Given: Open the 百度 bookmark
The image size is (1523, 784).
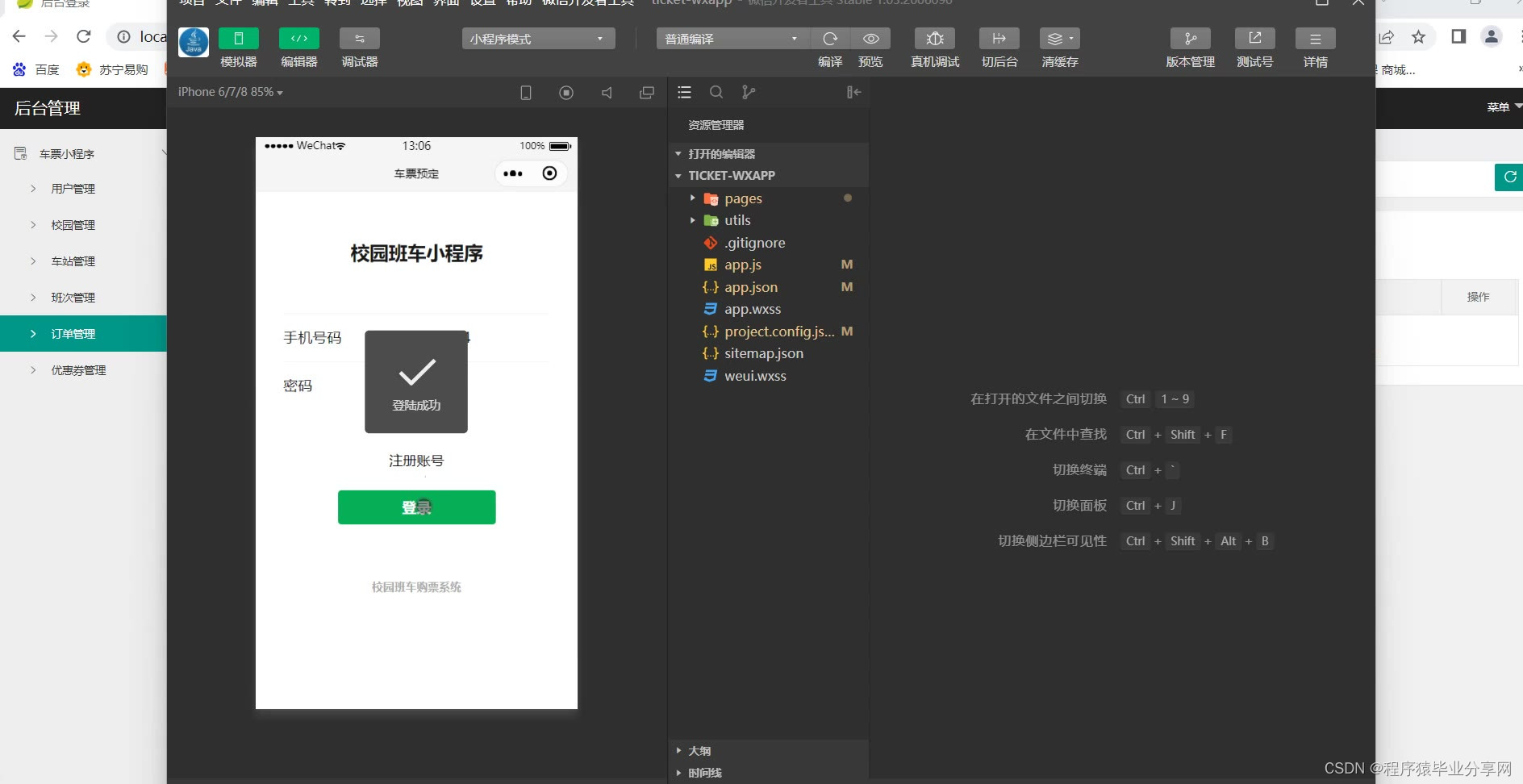Looking at the screenshot, I should click(36, 70).
